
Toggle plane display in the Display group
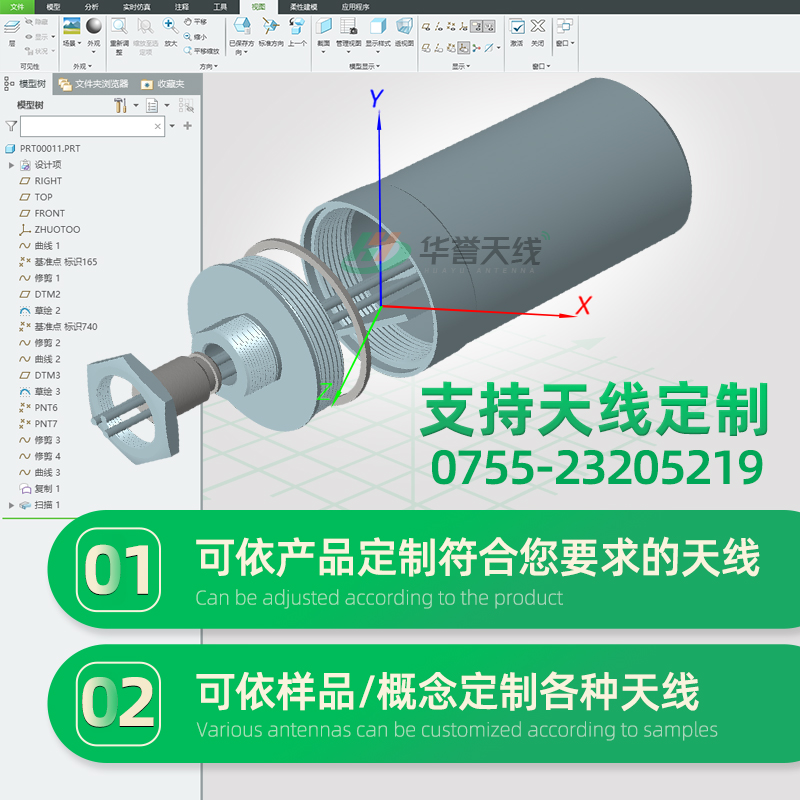426,27
